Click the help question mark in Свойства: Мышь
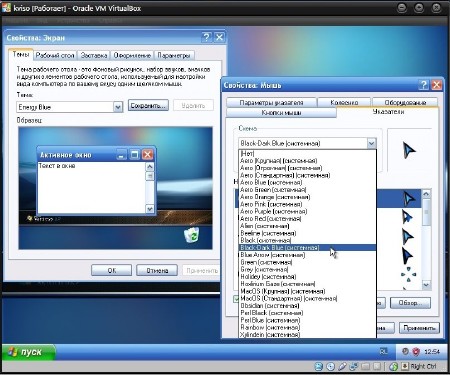 (x=423, y=85)
